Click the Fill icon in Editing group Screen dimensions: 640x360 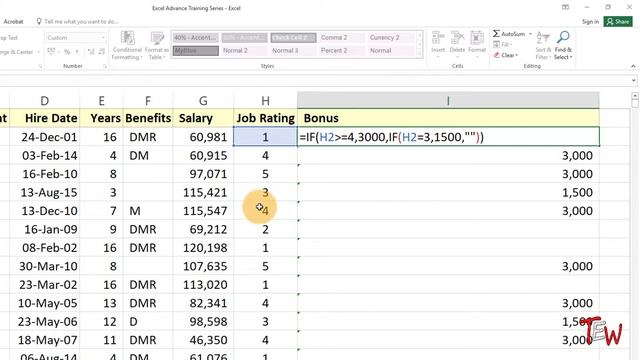(496, 44)
